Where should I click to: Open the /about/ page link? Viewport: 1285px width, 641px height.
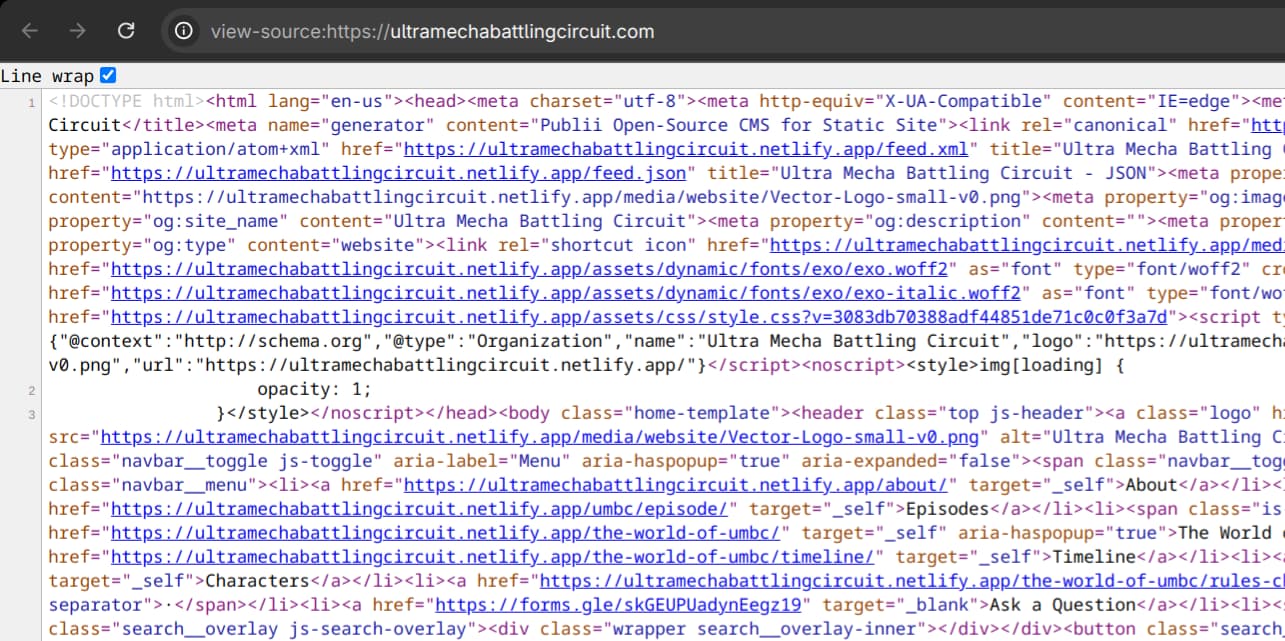[675, 485]
